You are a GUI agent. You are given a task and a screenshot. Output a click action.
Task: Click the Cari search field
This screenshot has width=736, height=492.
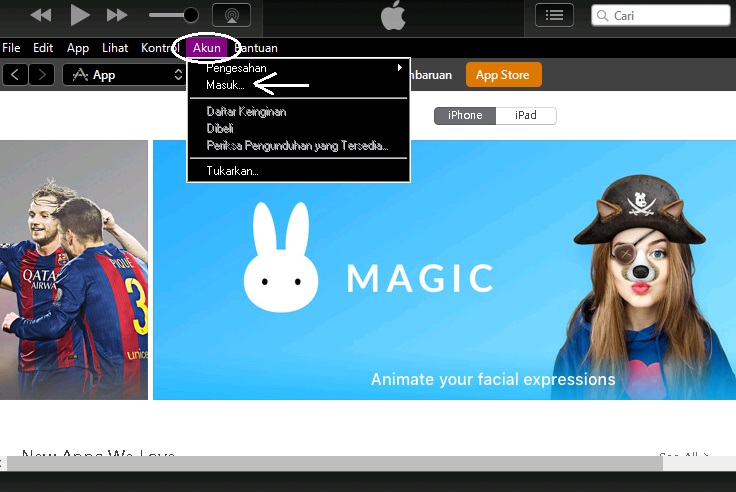(x=660, y=15)
